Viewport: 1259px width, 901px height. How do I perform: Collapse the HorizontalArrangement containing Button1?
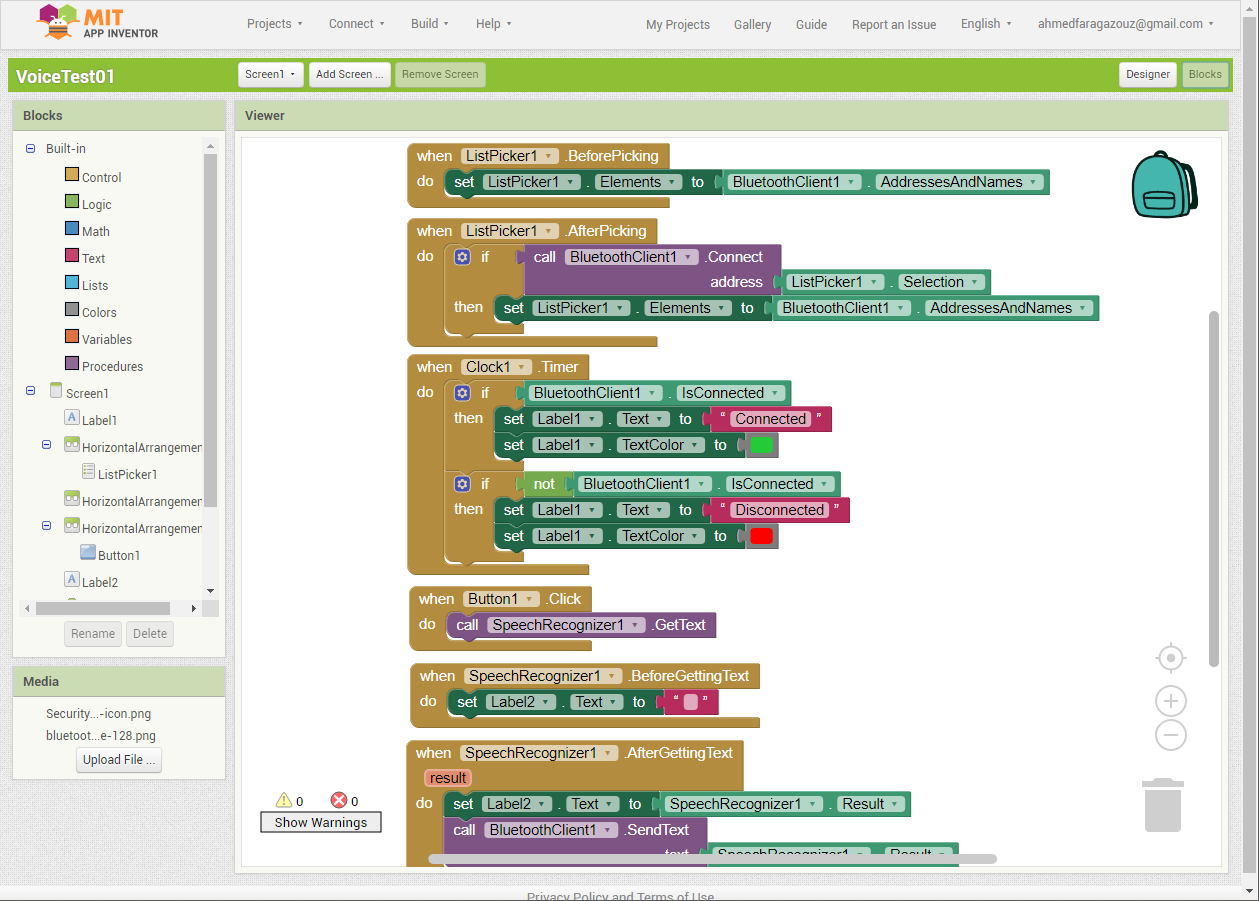[x=46, y=526]
